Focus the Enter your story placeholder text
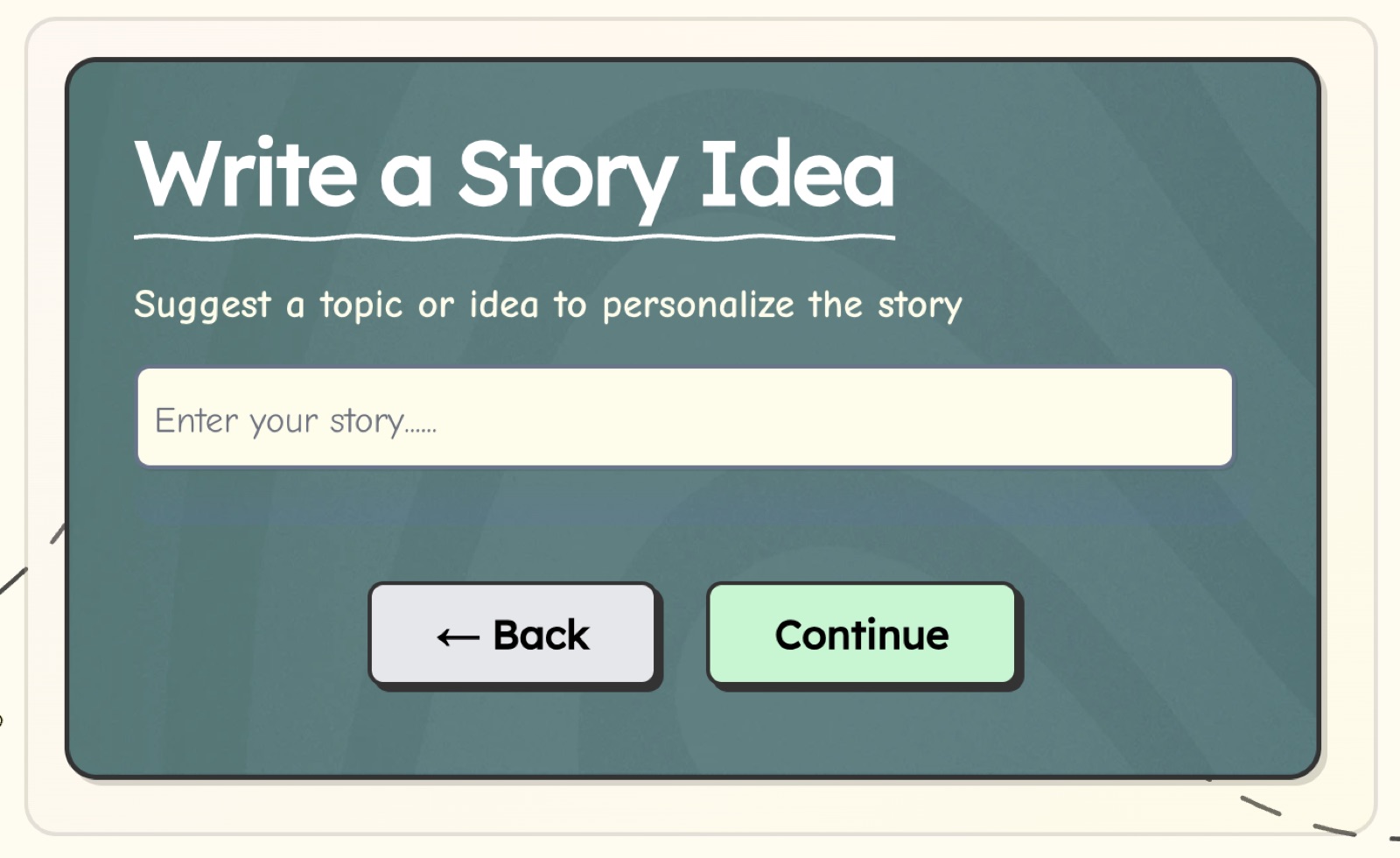The height and width of the screenshot is (858, 1400). pyautogui.click(x=297, y=420)
